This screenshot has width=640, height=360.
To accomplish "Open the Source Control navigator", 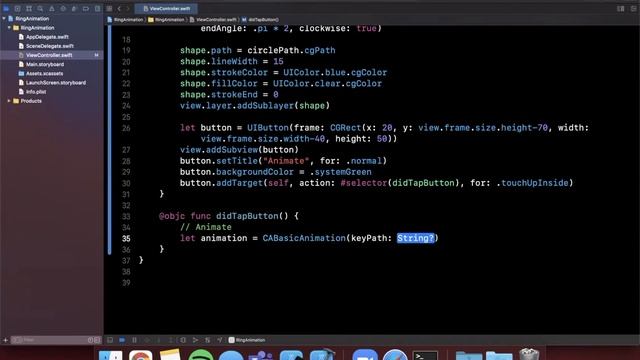I will pos(18,9).
